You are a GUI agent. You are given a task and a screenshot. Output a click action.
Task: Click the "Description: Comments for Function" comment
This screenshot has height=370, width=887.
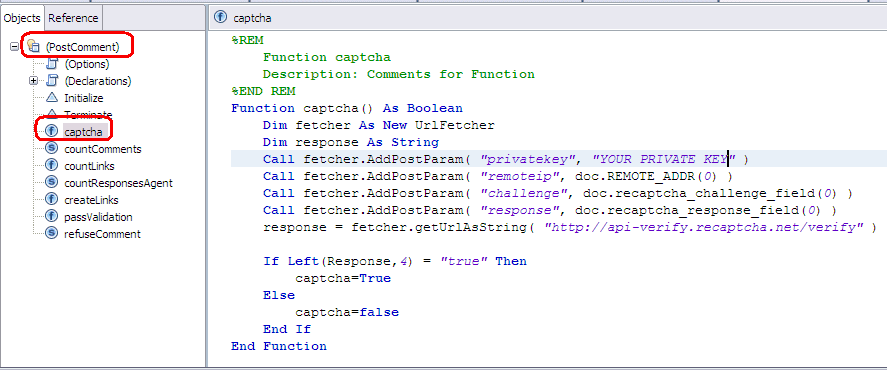coord(399,74)
